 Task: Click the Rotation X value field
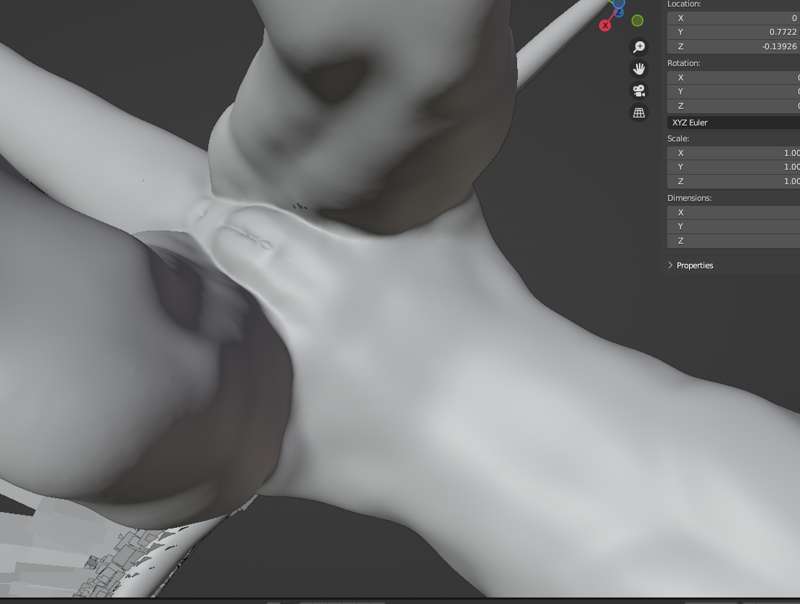733,77
